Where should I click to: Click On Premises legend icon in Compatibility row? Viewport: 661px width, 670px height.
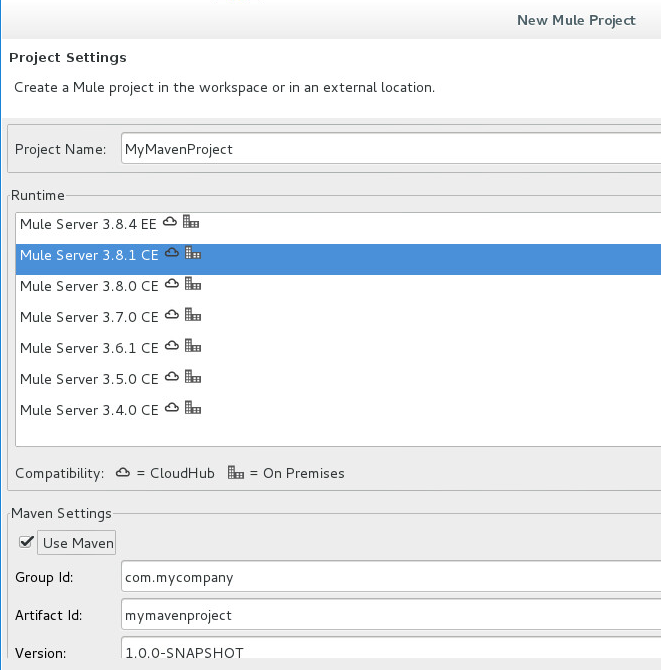[236, 472]
